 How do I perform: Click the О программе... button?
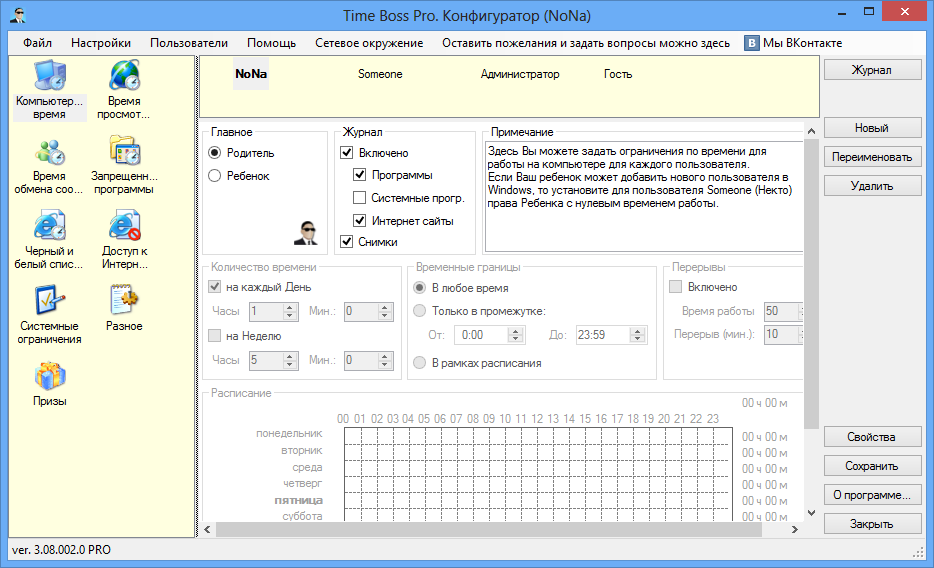click(x=872, y=495)
